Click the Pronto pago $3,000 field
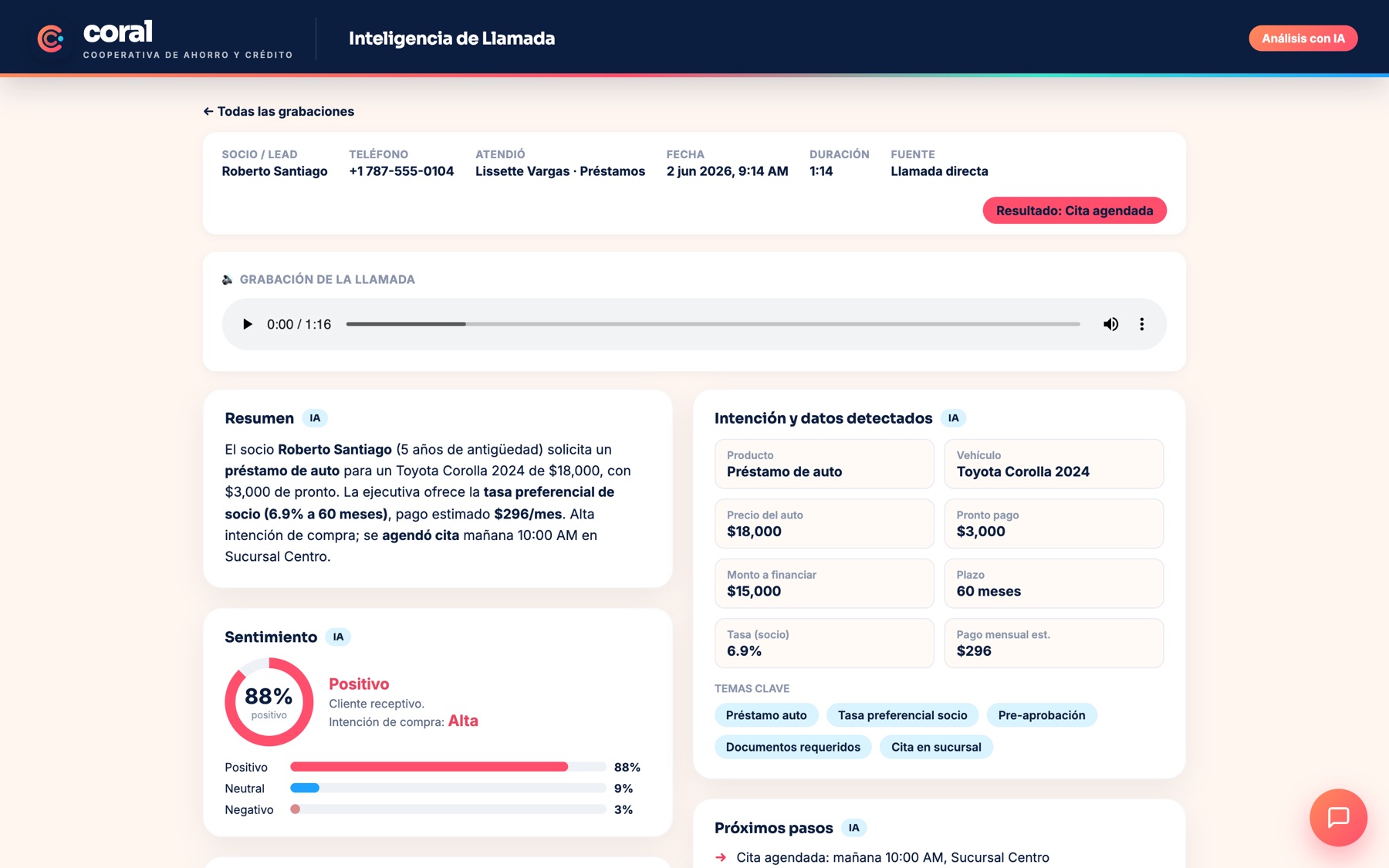 click(x=1054, y=524)
